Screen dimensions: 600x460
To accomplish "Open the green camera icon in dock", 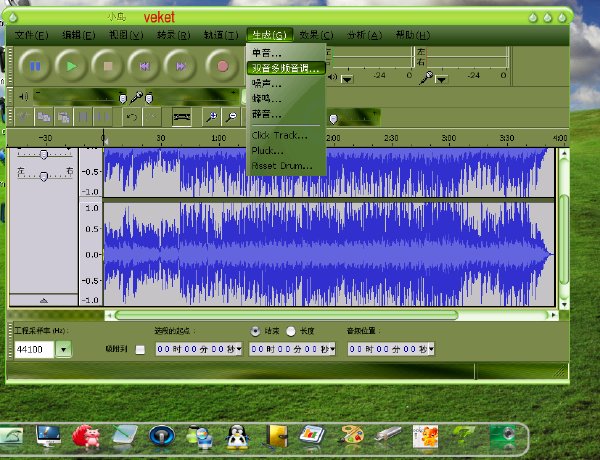I will (503, 437).
